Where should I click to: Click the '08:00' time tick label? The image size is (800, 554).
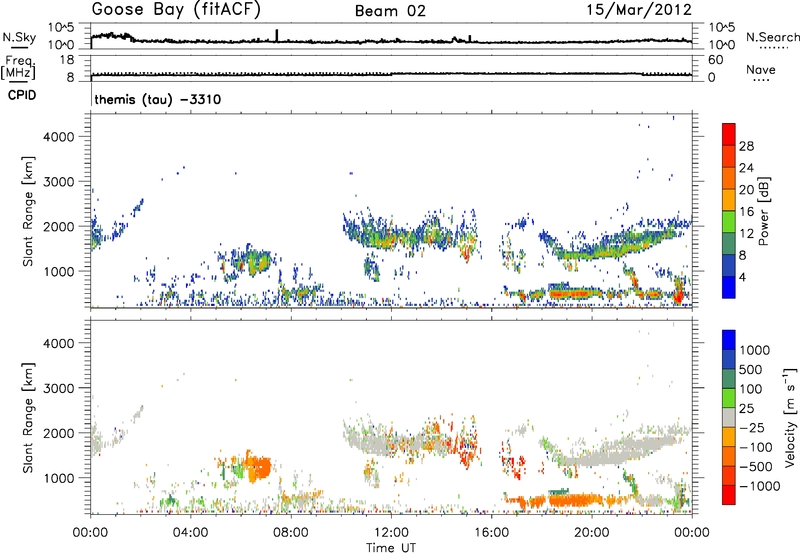(x=290, y=533)
